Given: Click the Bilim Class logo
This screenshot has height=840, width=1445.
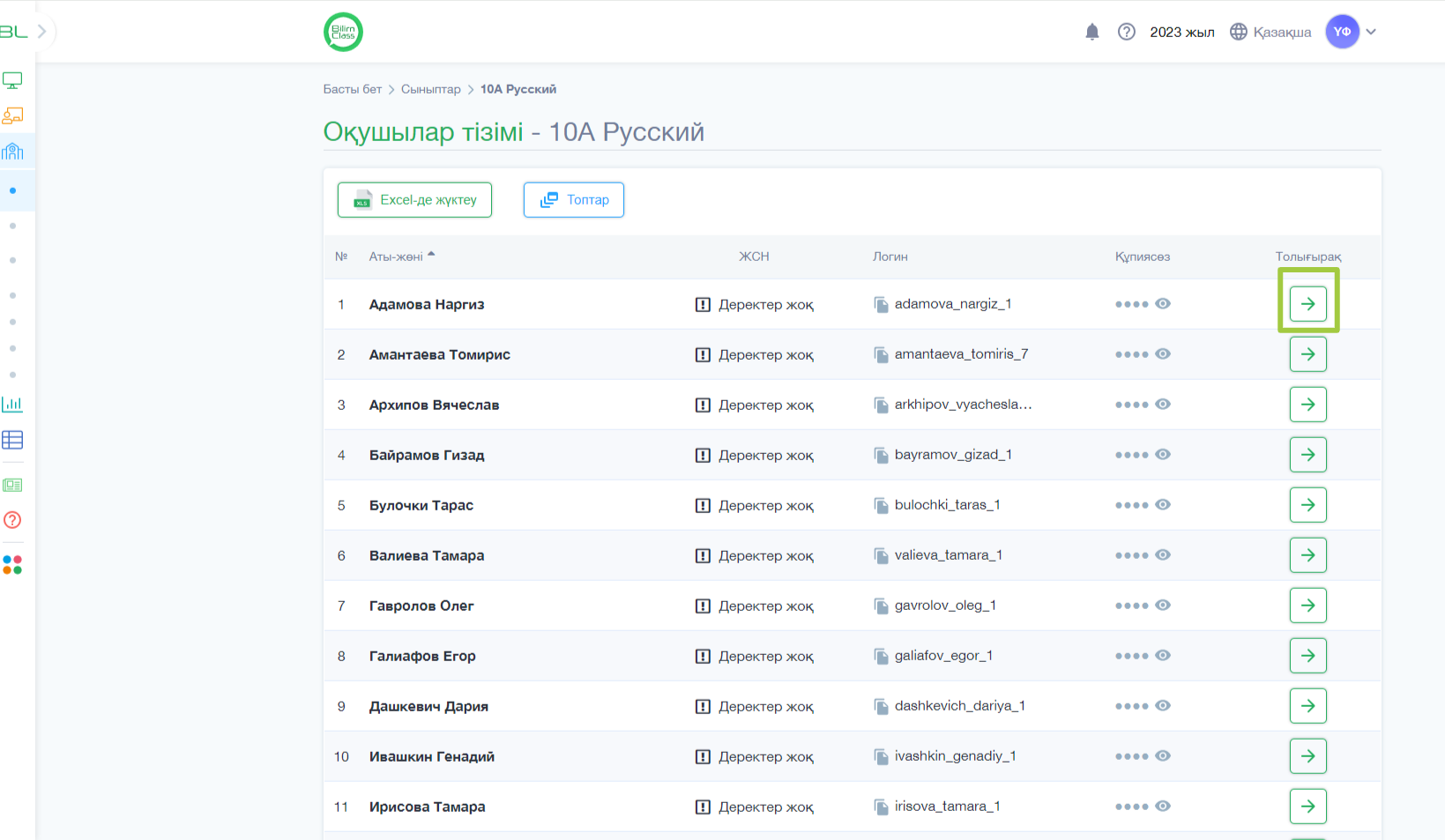Looking at the screenshot, I should 343,33.
